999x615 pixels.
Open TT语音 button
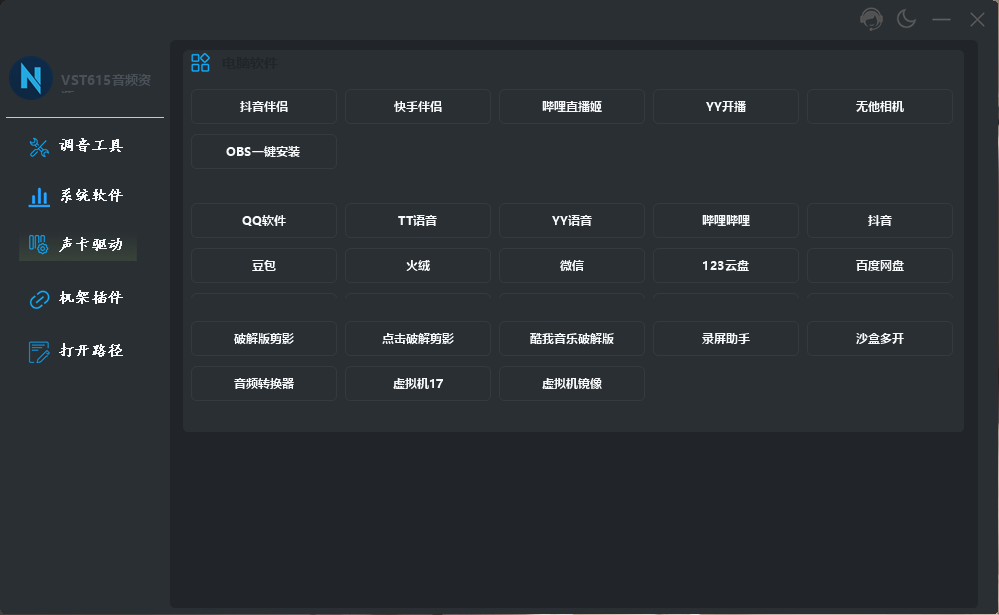[x=418, y=221]
